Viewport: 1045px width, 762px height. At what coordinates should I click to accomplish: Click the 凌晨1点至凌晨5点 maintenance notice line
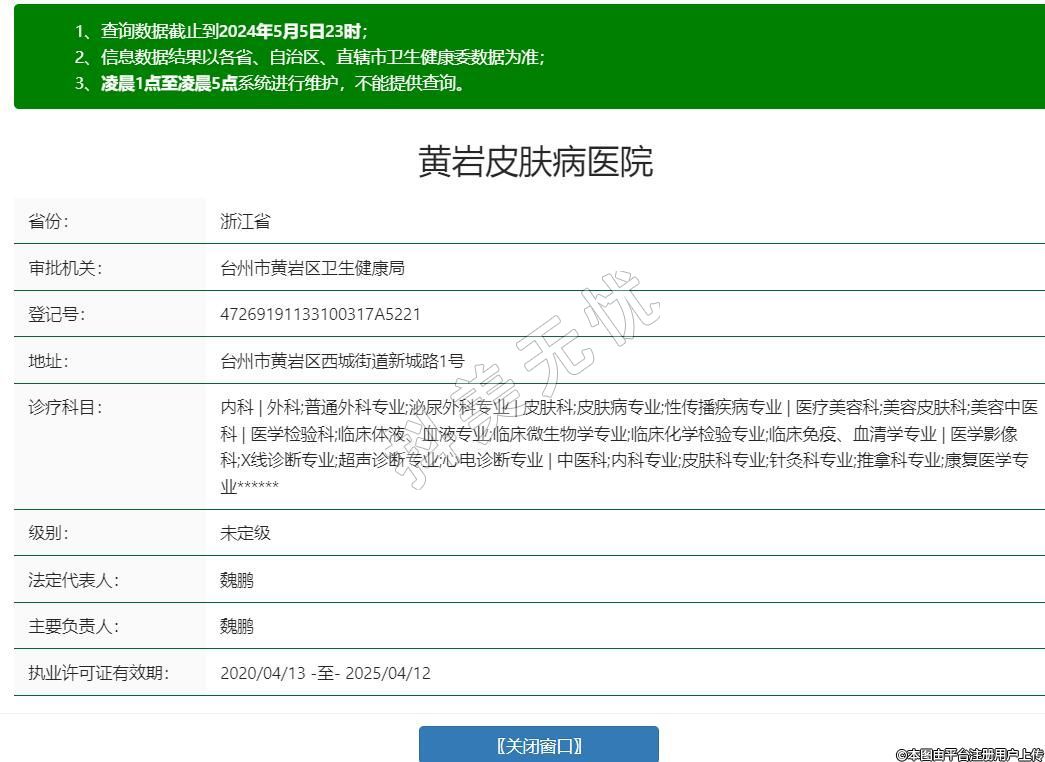click(x=284, y=84)
